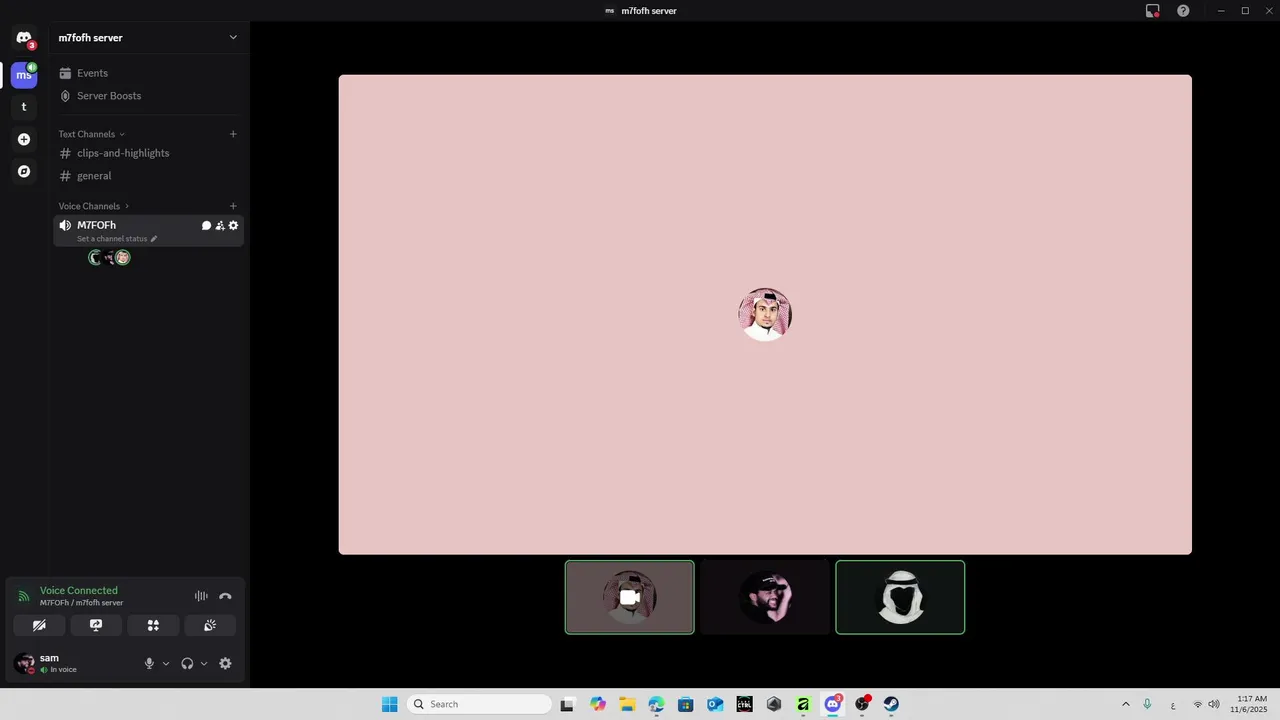The width and height of the screenshot is (1280, 720).
Task: Click the Add a Server plus icon
Action: click(x=24, y=139)
